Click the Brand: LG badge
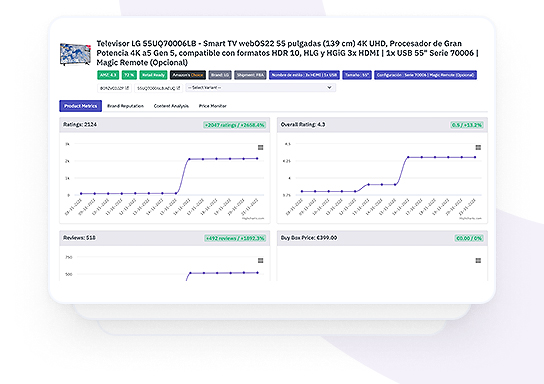The height and width of the screenshot is (384, 544). coord(220,75)
